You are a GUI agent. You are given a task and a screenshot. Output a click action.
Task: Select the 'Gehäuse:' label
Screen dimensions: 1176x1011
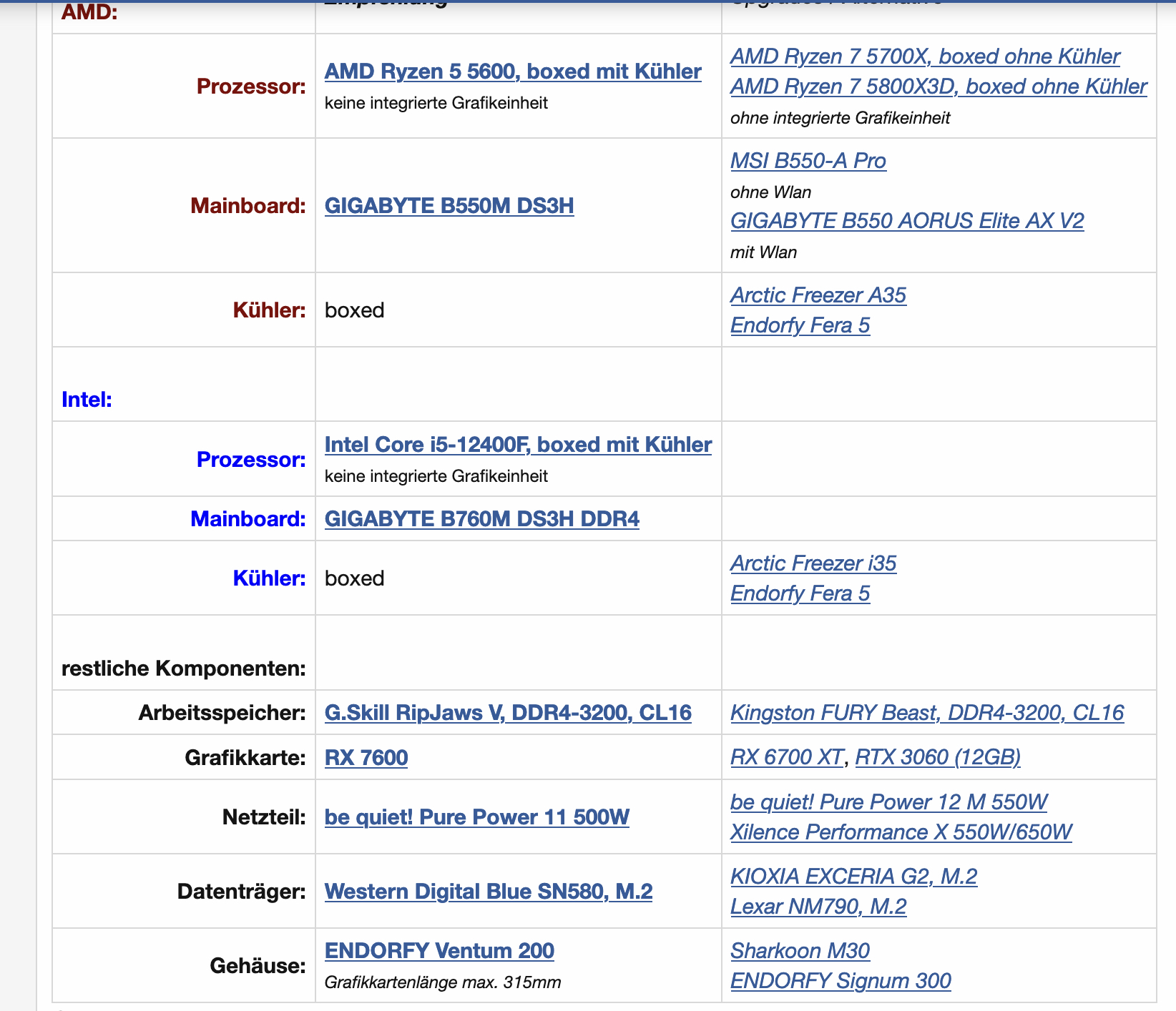pos(258,966)
